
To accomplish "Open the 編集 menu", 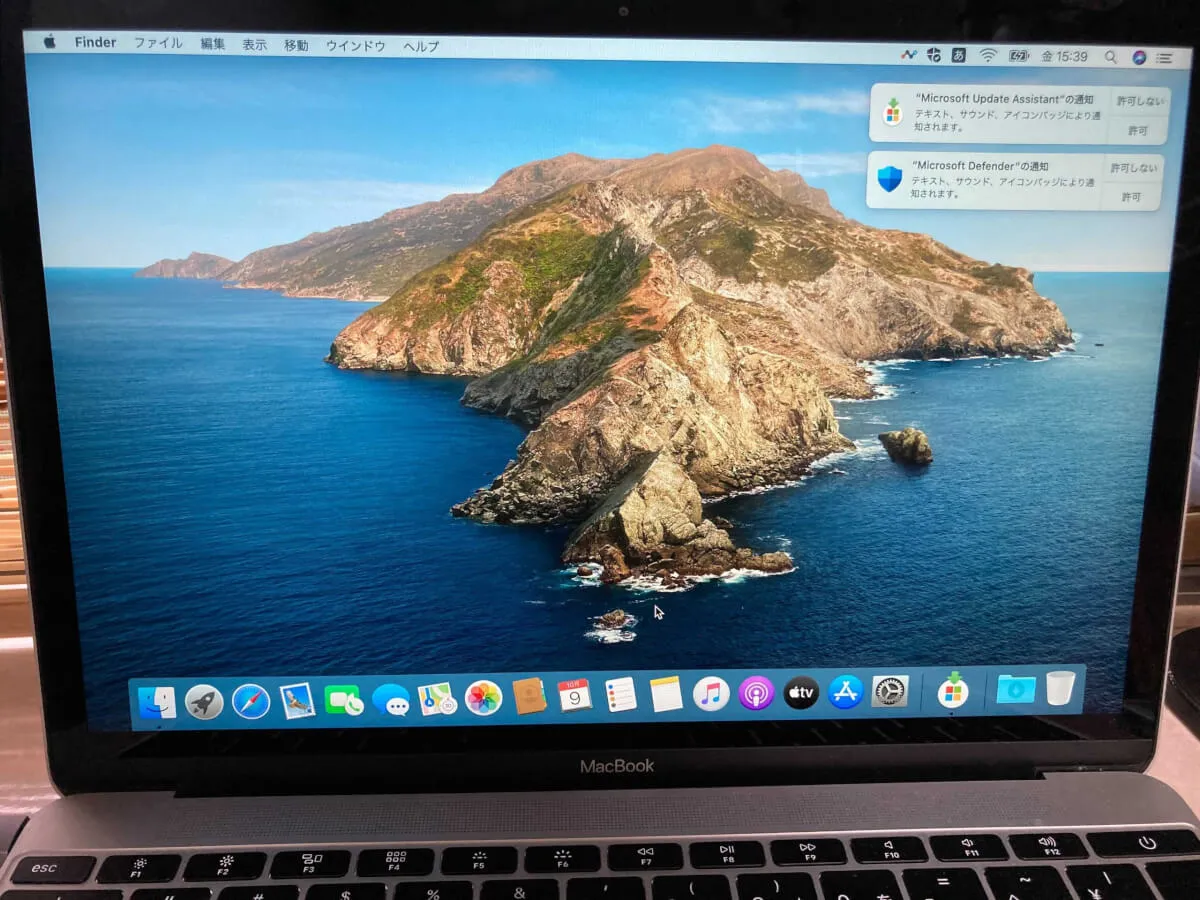I will pos(213,44).
